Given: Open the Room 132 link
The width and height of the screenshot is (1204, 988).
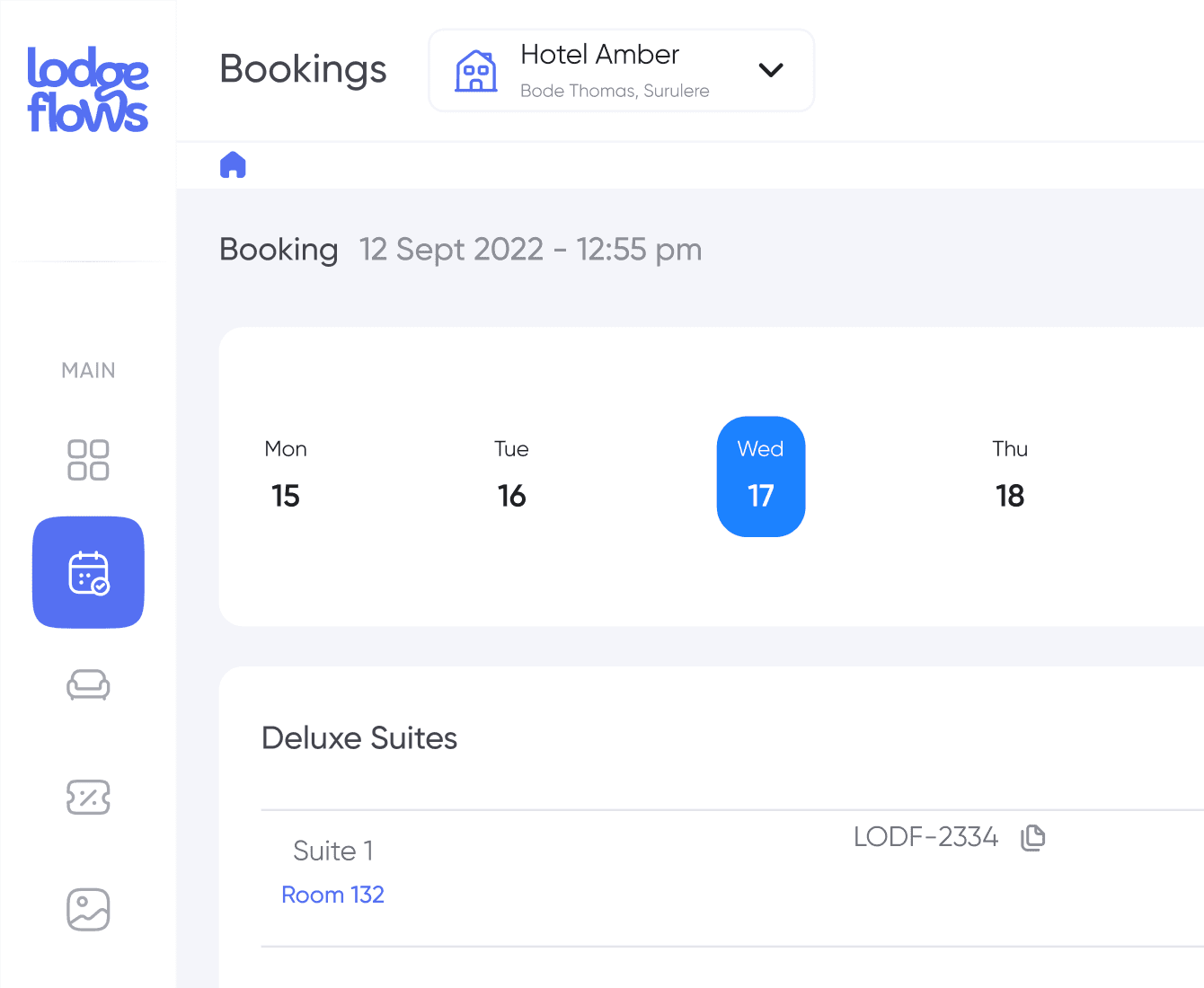Looking at the screenshot, I should pos(332,895).
